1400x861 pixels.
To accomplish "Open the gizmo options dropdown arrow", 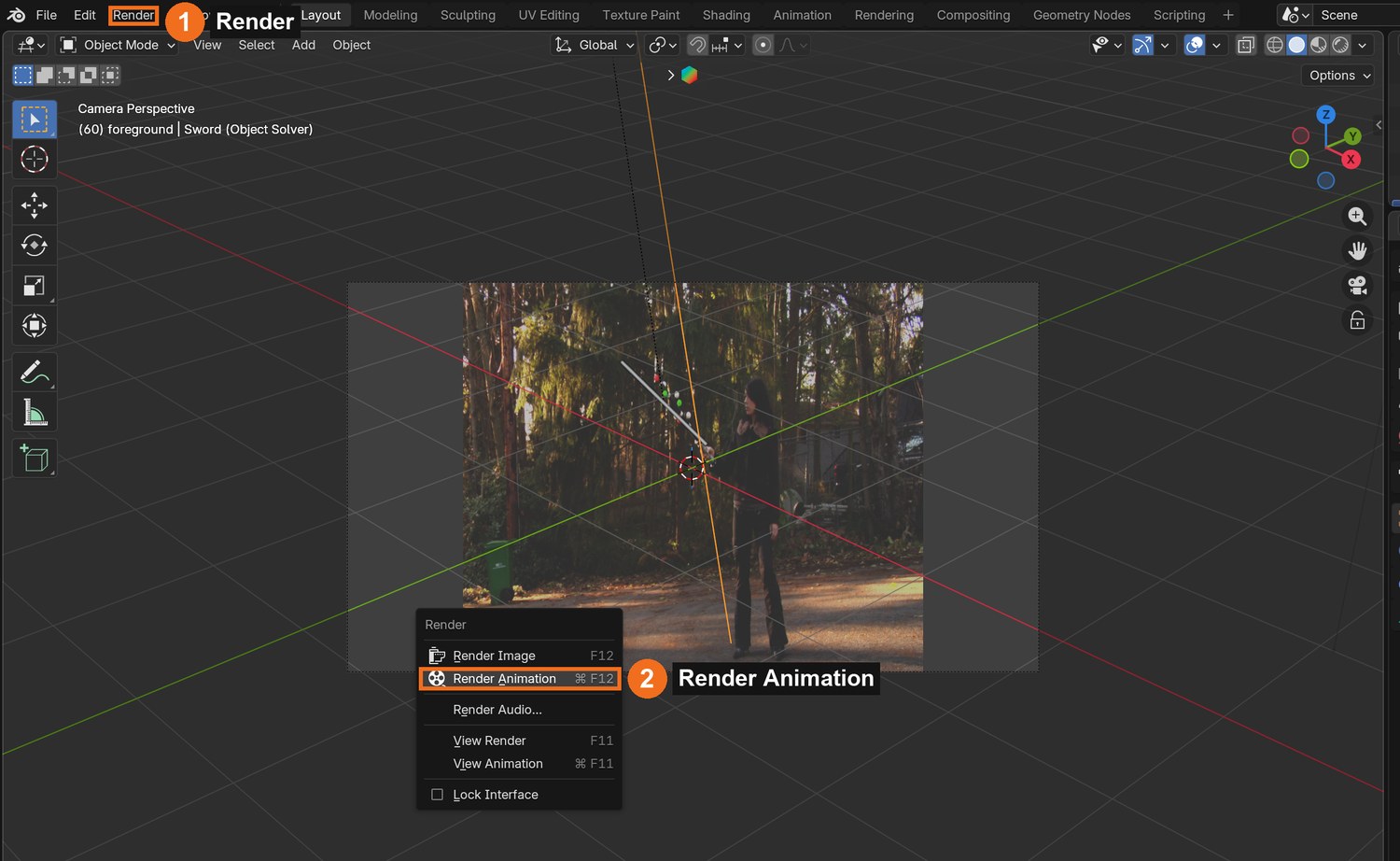I will (1165, 45).
